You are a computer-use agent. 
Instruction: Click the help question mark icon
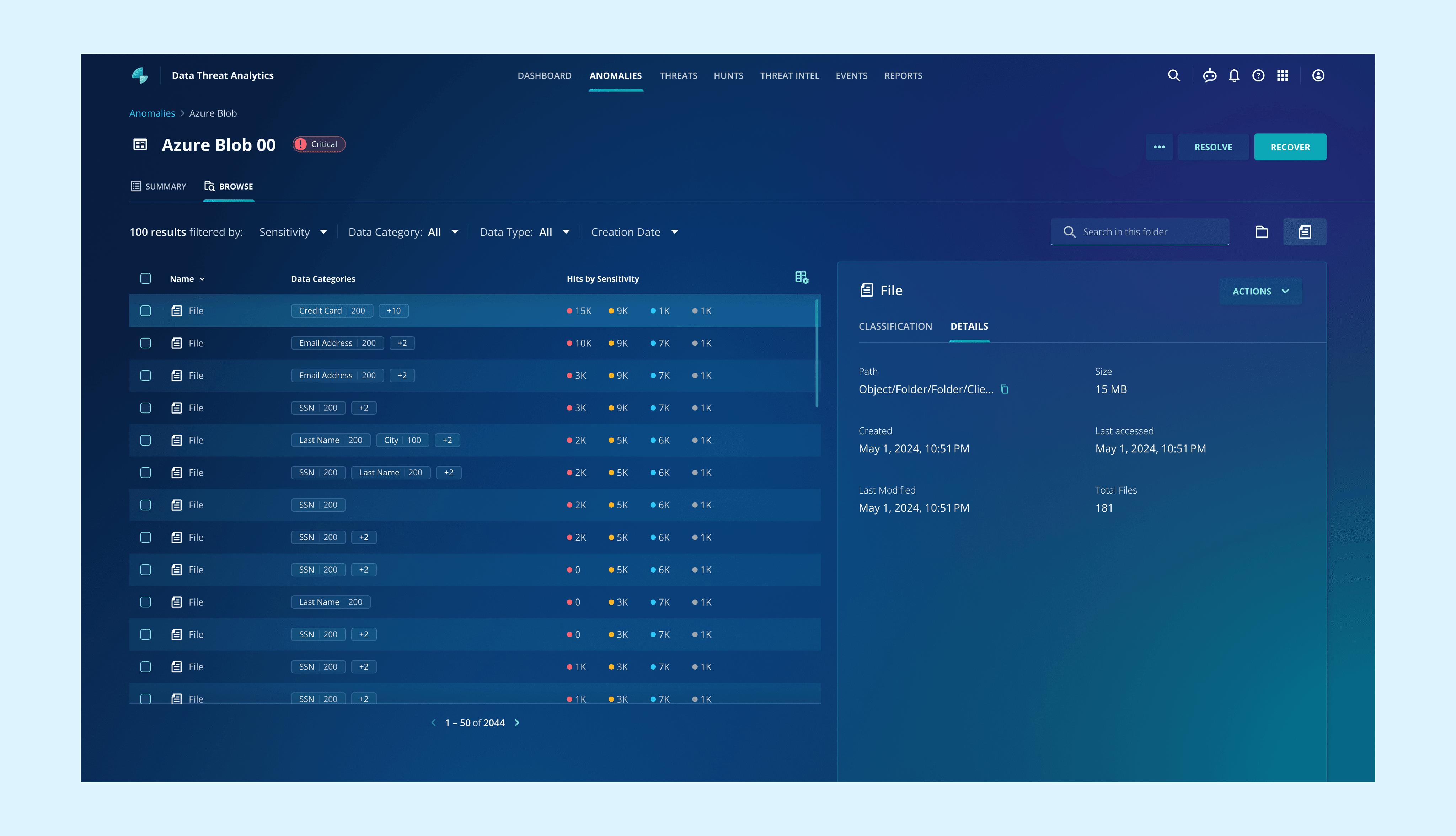click(x=1258, y=75)
